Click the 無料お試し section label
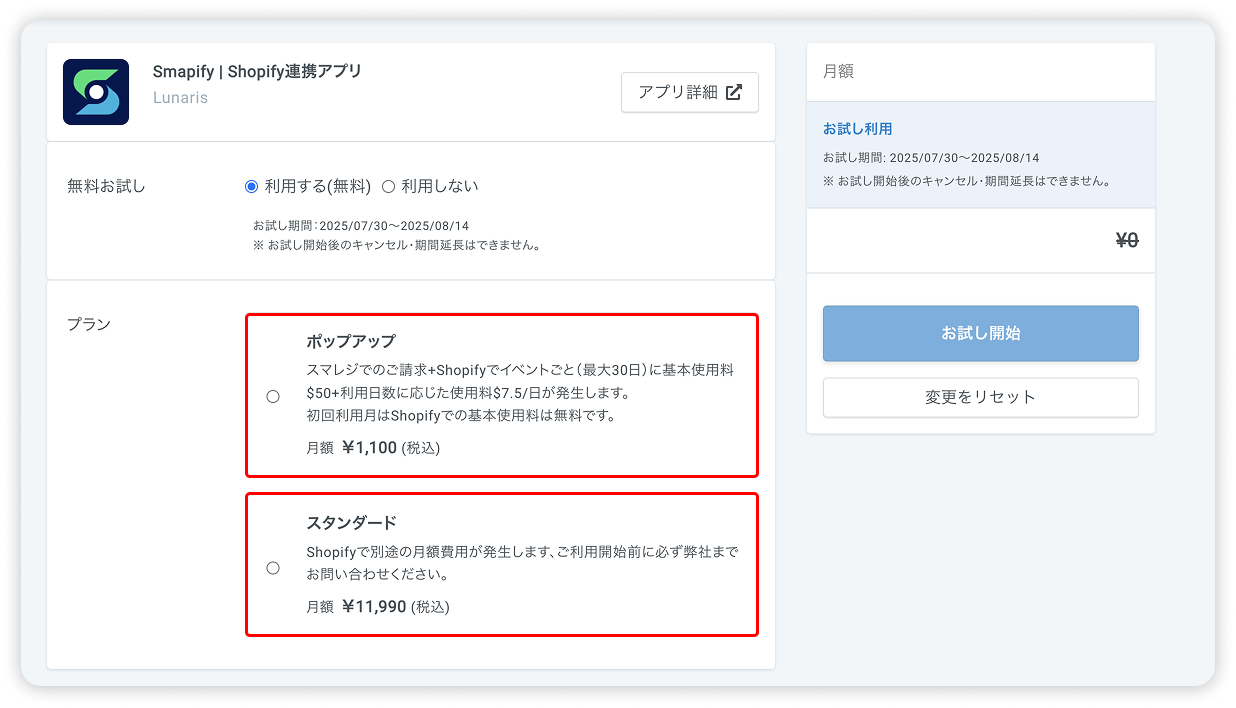 click(x=106, y=186)
